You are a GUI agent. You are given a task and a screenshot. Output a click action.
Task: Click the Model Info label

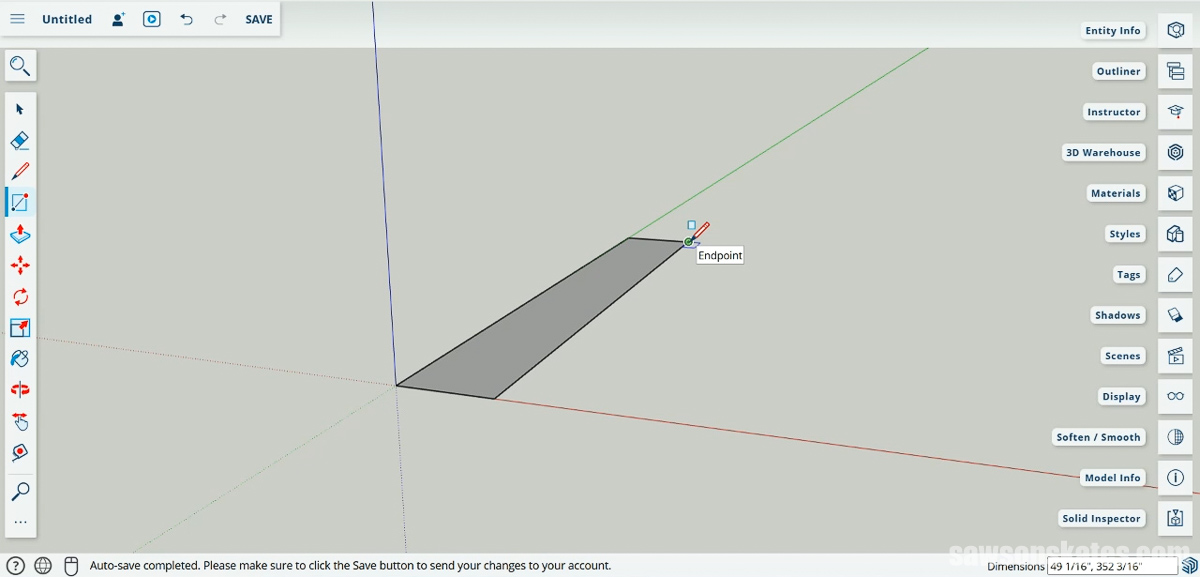click(1113, 478)
